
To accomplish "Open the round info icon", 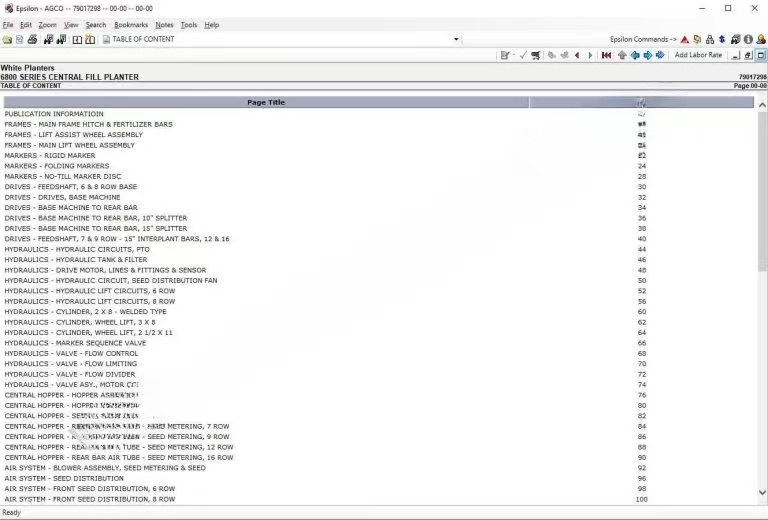I will 748,40.
